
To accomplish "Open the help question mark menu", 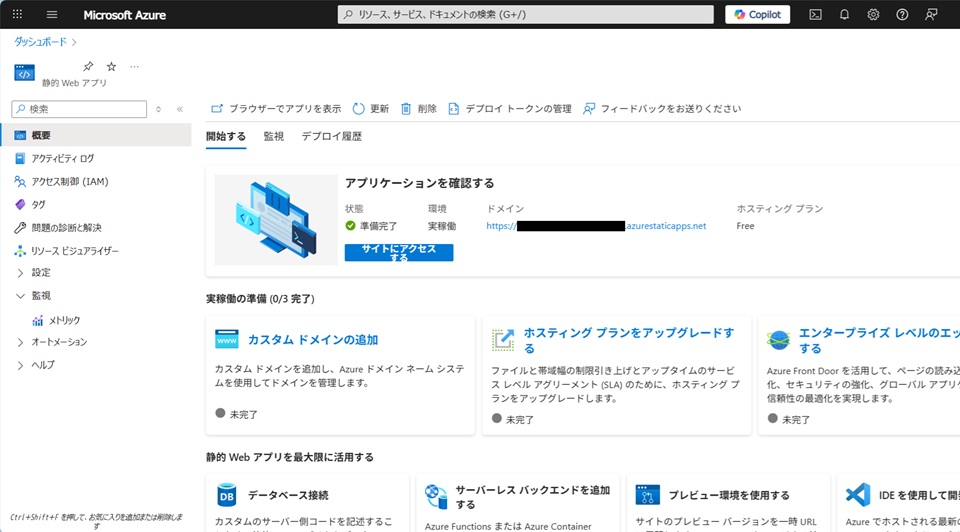I will pyautogui.click(x=902, y=15).
